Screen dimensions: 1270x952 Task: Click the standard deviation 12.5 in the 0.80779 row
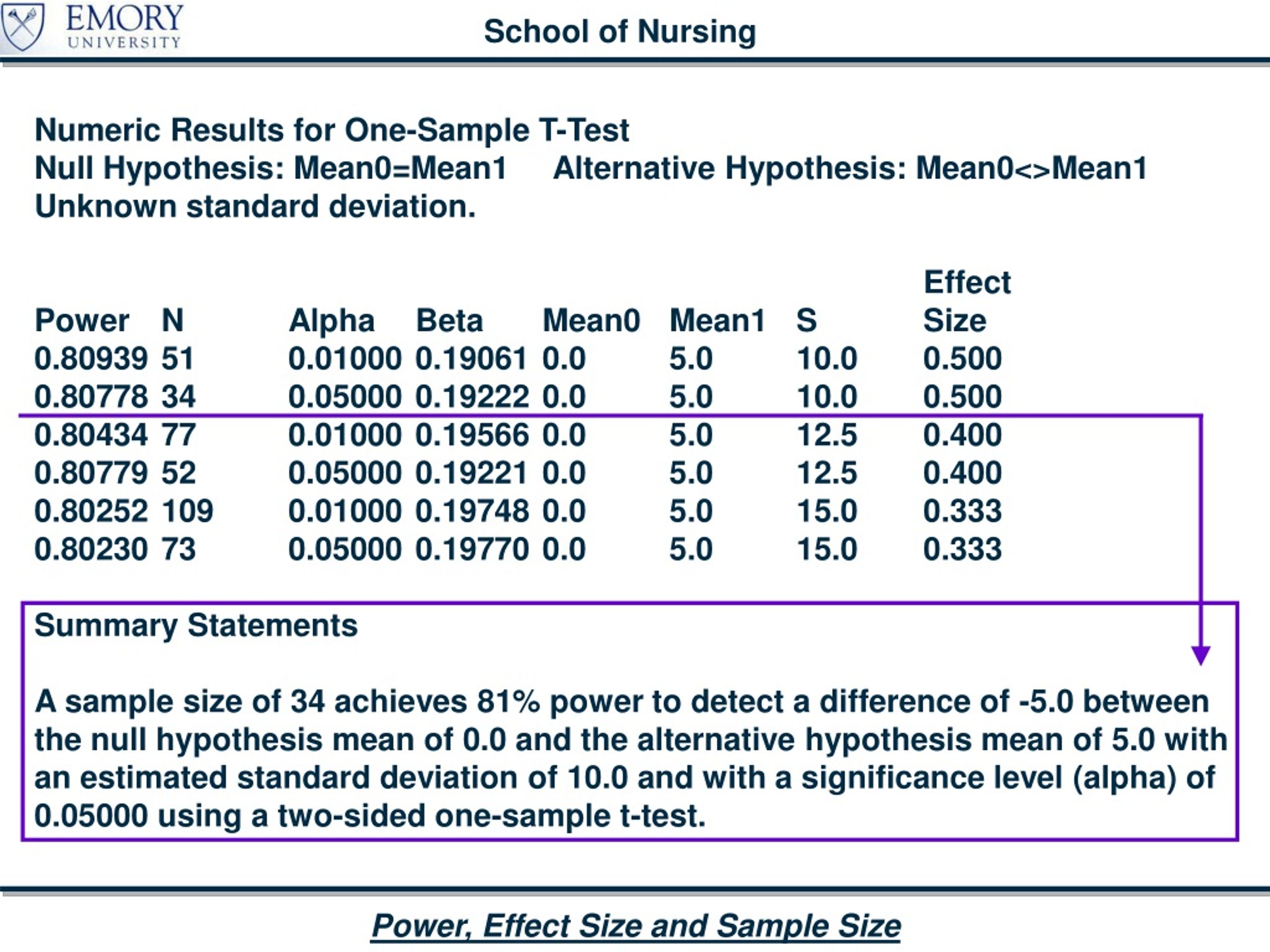pos(827,473)
